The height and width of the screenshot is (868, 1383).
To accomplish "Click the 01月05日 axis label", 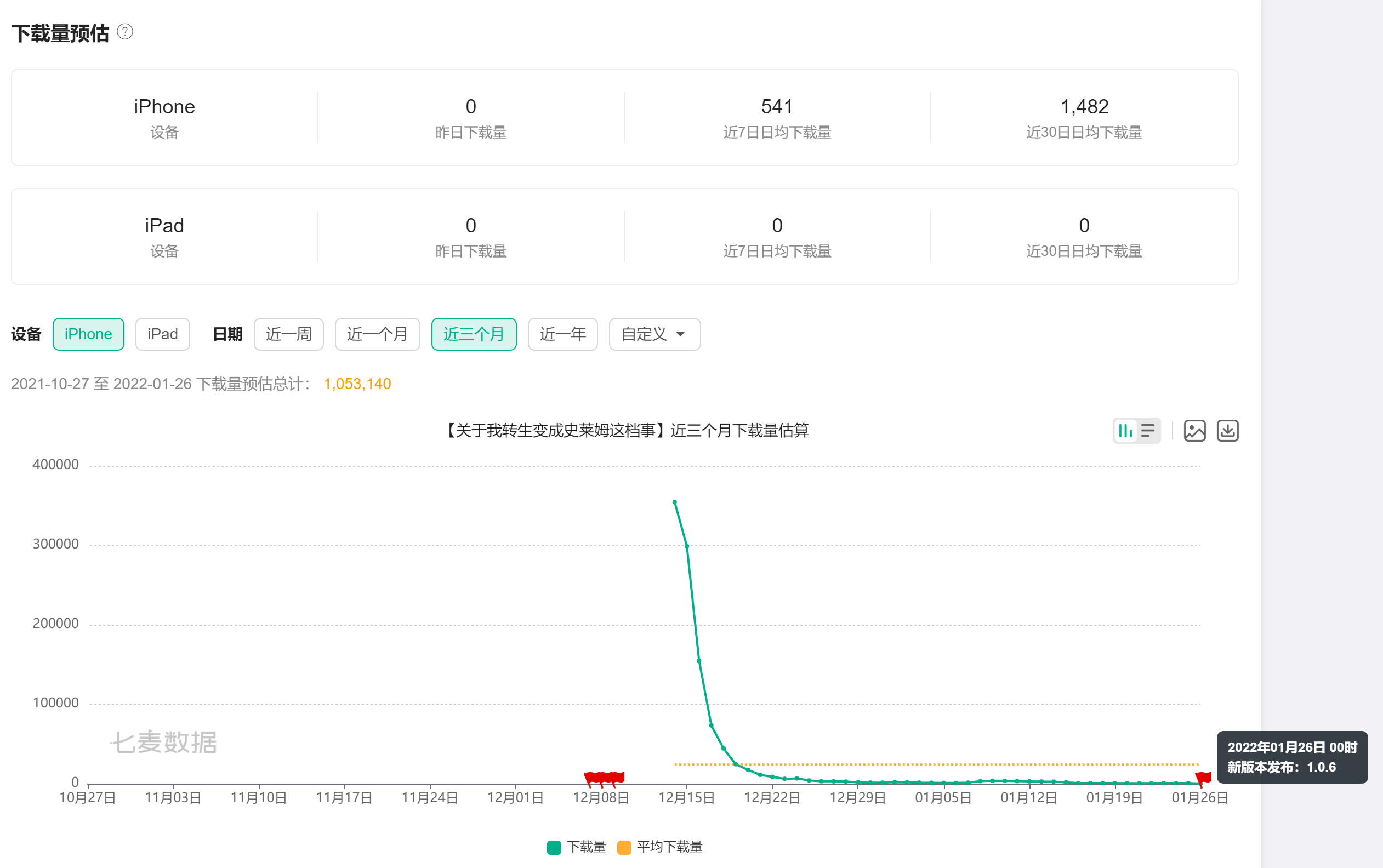I will pyautogui.click(x=943, y=798).
